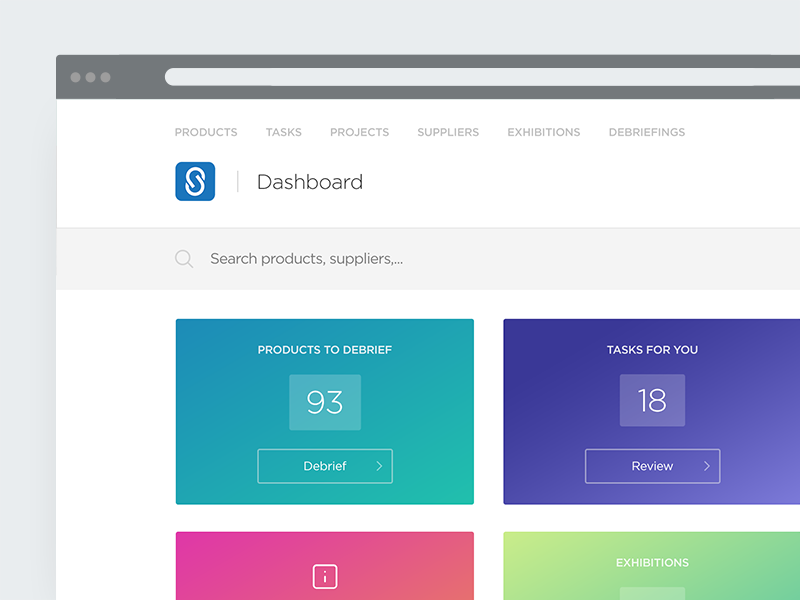Image resolution: width=800 pixels, height=600 pixels.
Task: Click the info icon on pink card
Action: [325, 577]
